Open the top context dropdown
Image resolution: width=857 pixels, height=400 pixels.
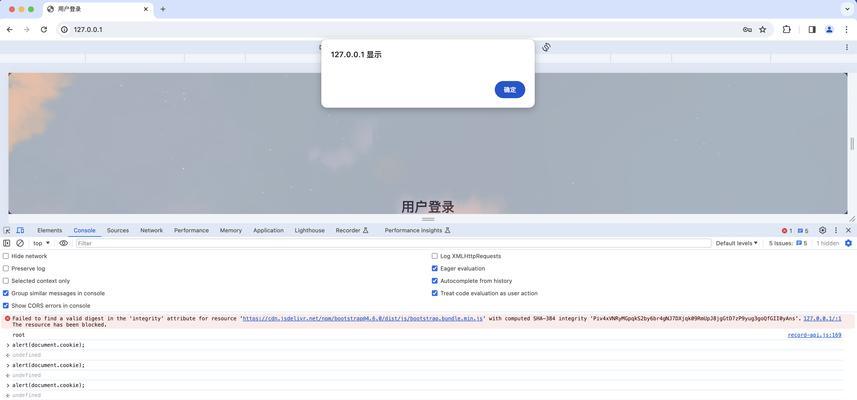tap(41, 243)
